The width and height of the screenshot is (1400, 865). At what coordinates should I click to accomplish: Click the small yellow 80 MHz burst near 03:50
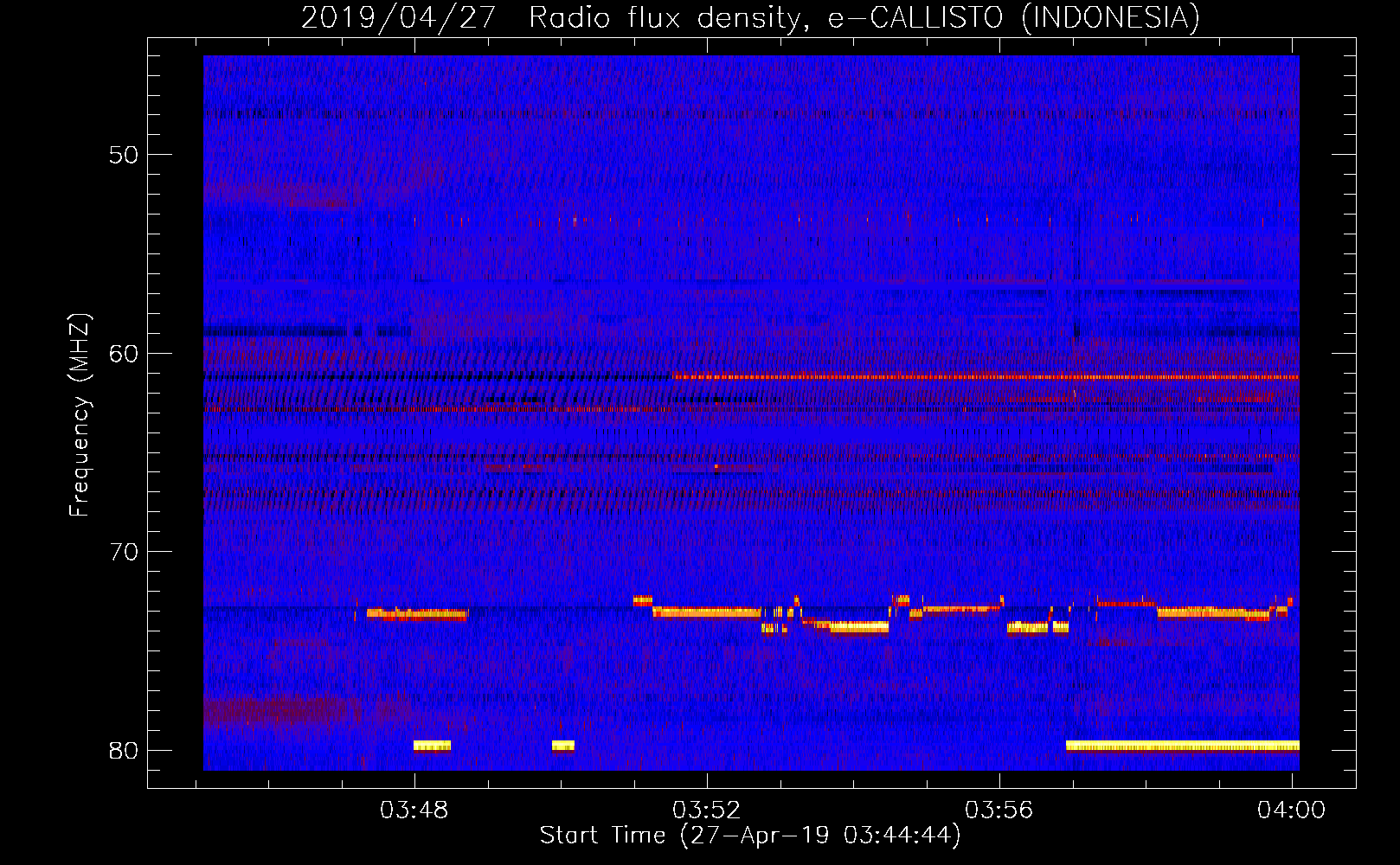point(563,746)
